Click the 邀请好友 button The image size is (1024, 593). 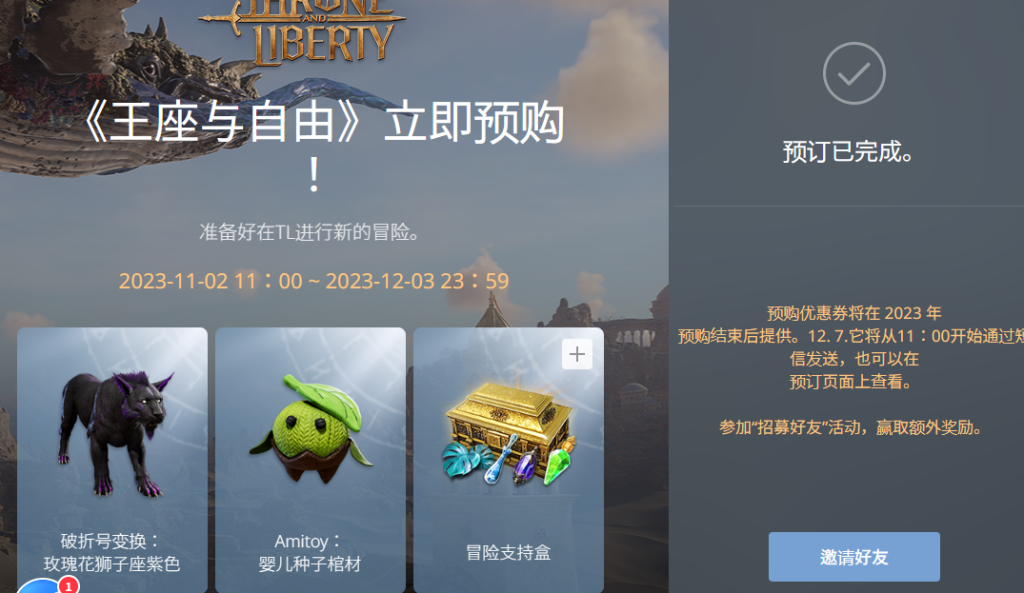(x=854, y=556)
